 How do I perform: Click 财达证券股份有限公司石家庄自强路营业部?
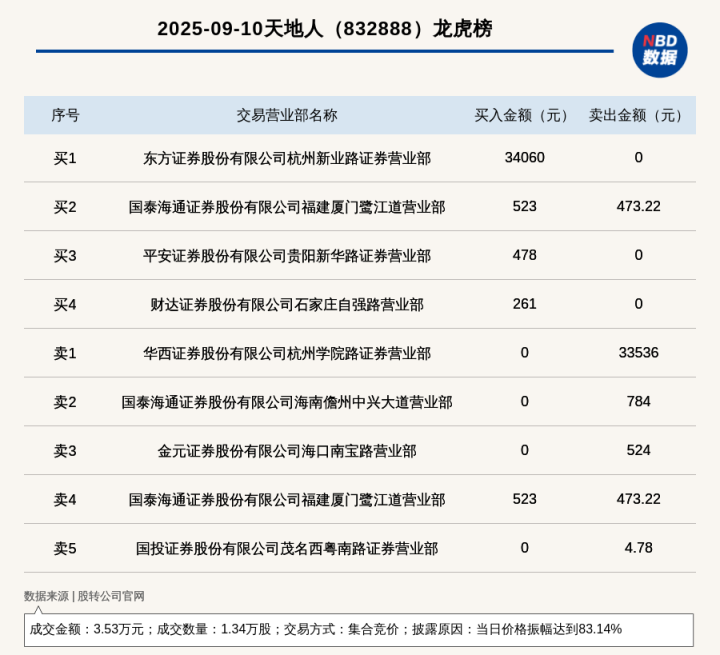point(287,305)
